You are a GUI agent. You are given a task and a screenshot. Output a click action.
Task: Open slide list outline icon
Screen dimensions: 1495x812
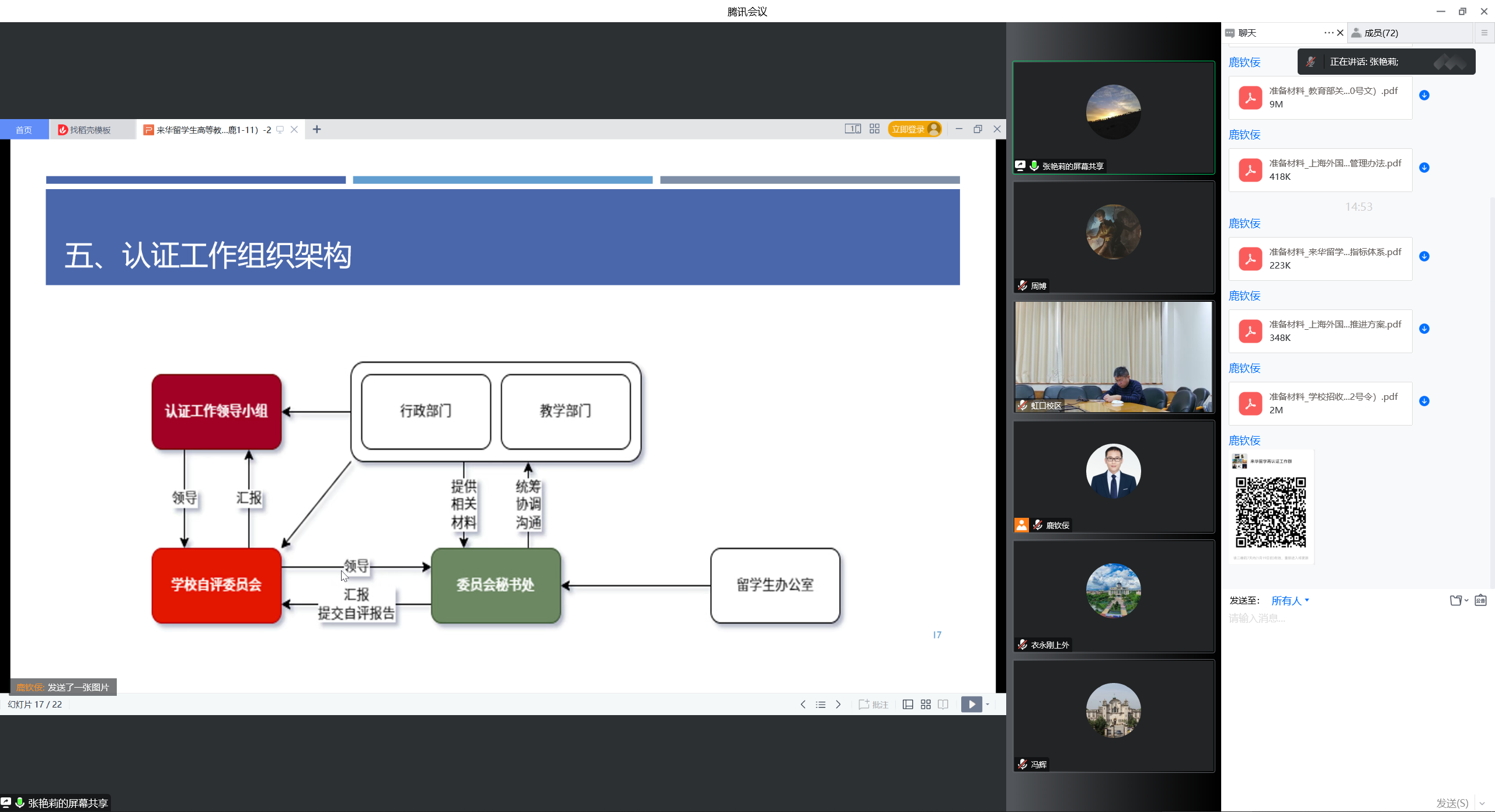pyautogui.click(x=820, y=705)
